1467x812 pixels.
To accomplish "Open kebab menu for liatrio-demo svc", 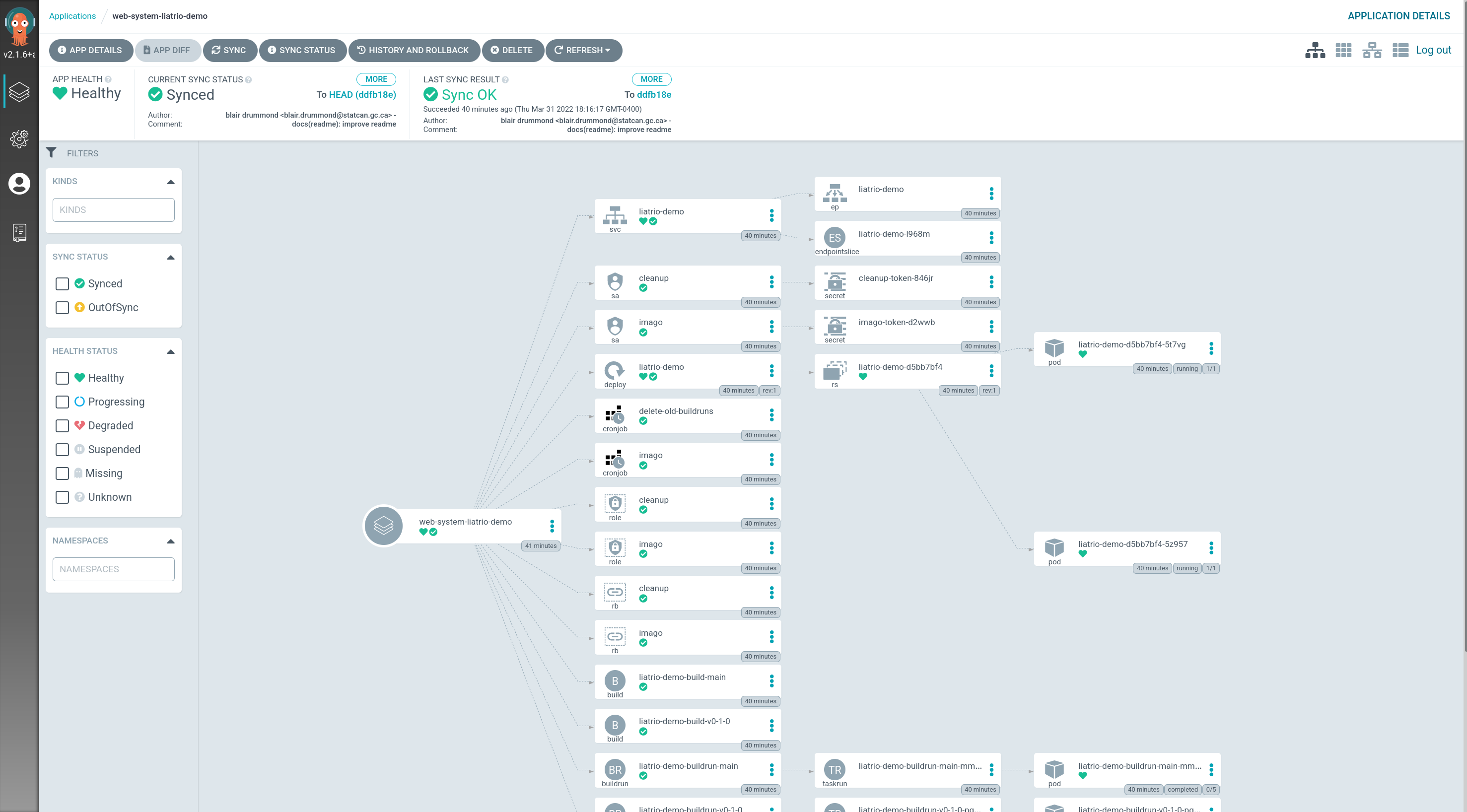I will 771,215.
